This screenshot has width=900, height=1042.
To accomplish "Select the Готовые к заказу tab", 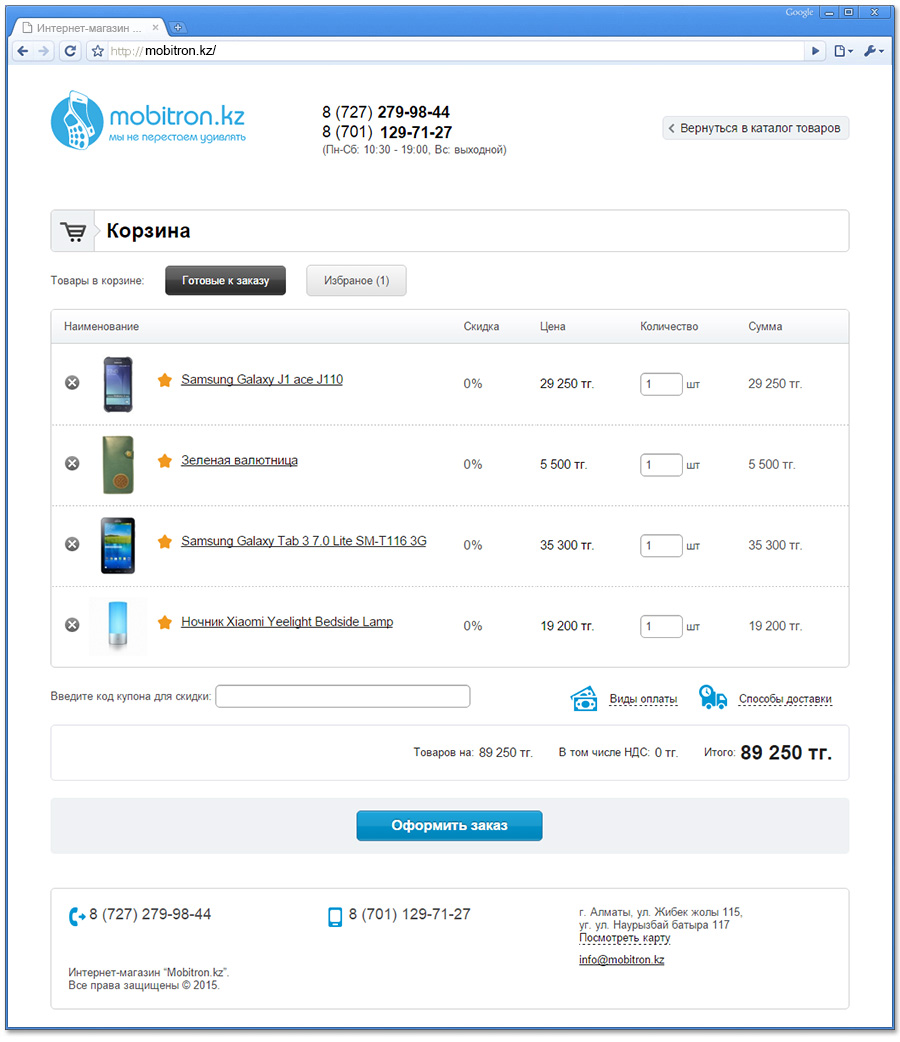I will [225, 280].
